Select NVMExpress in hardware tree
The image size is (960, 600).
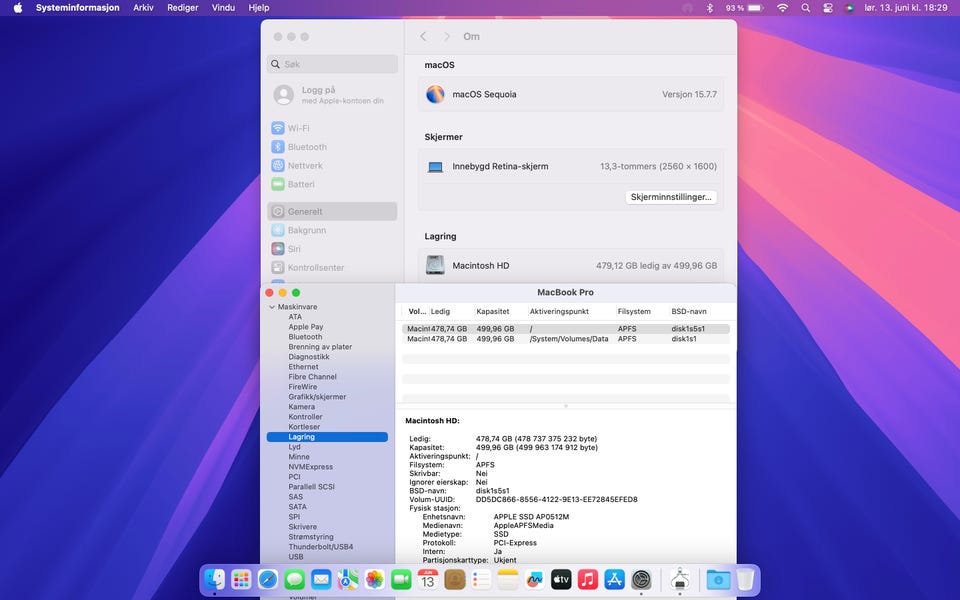click(310, 467)
